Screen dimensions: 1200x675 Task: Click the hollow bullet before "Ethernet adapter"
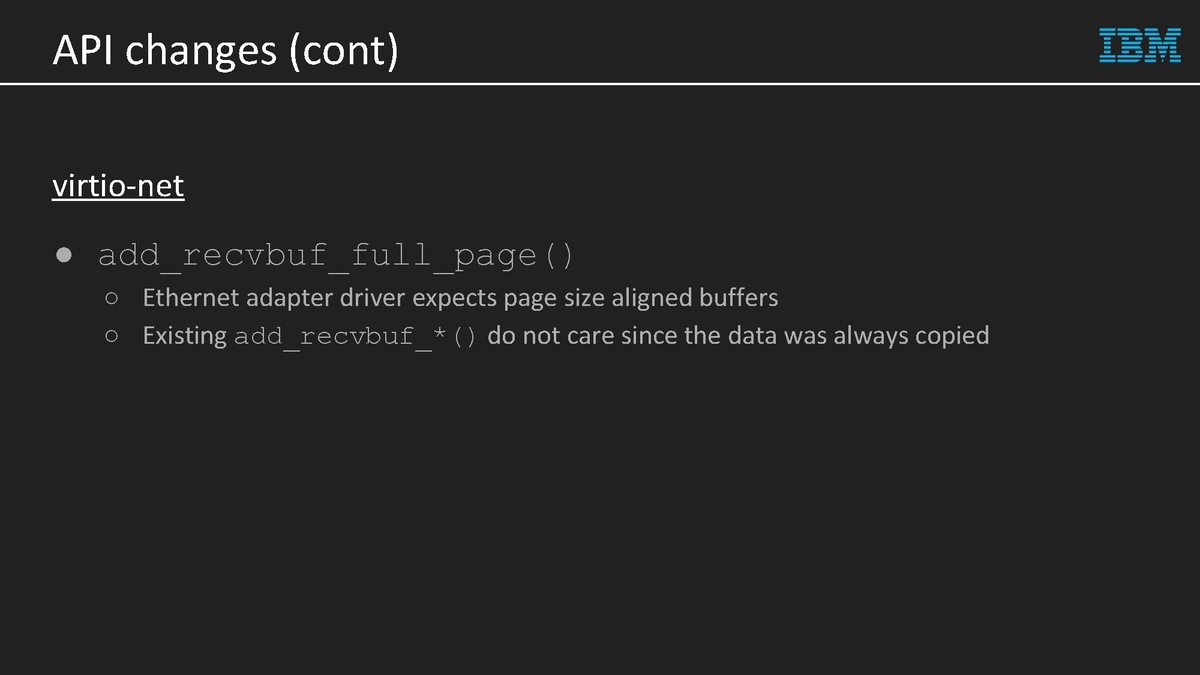pyautogui.click(x=112, y=298)
